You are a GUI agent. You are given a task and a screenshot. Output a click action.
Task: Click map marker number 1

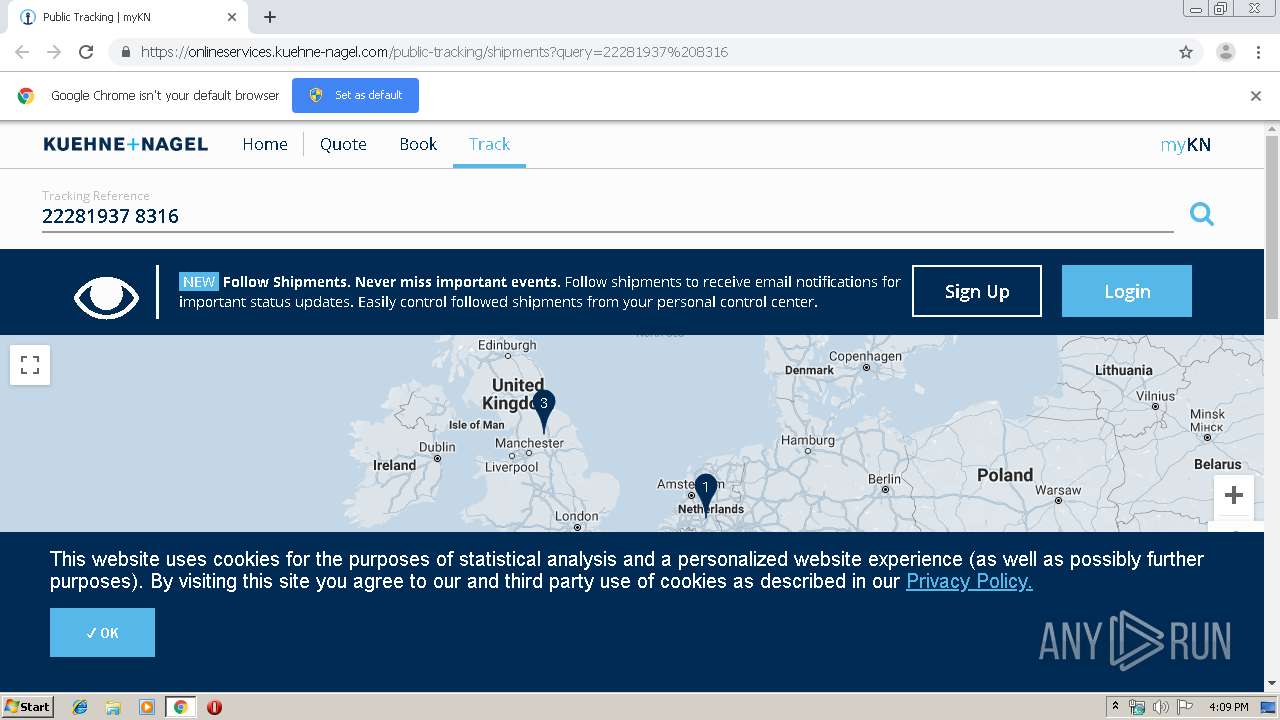pyautogui.click(x=706, y=494)
